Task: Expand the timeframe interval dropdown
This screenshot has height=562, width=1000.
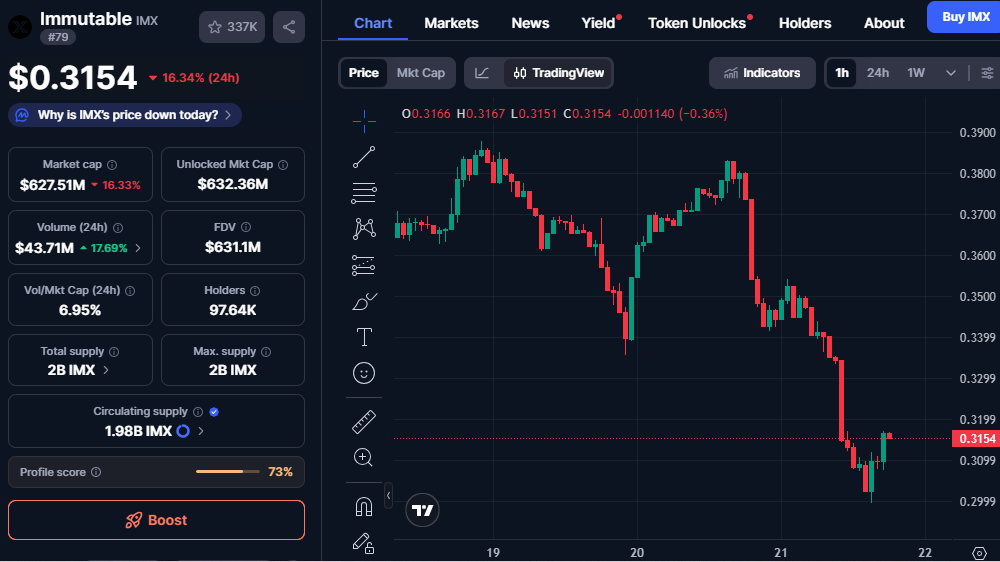Action: click(950, 73)
